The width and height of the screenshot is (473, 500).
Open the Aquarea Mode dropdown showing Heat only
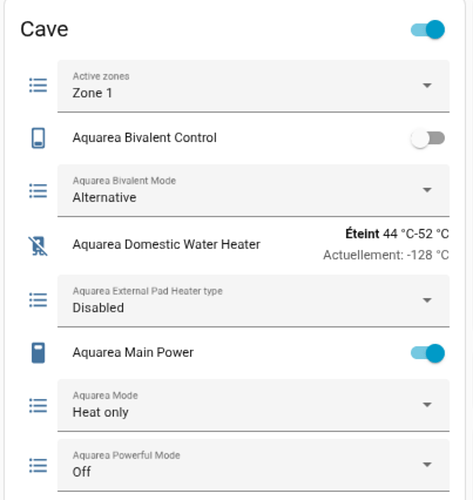(x=253, y=405)
